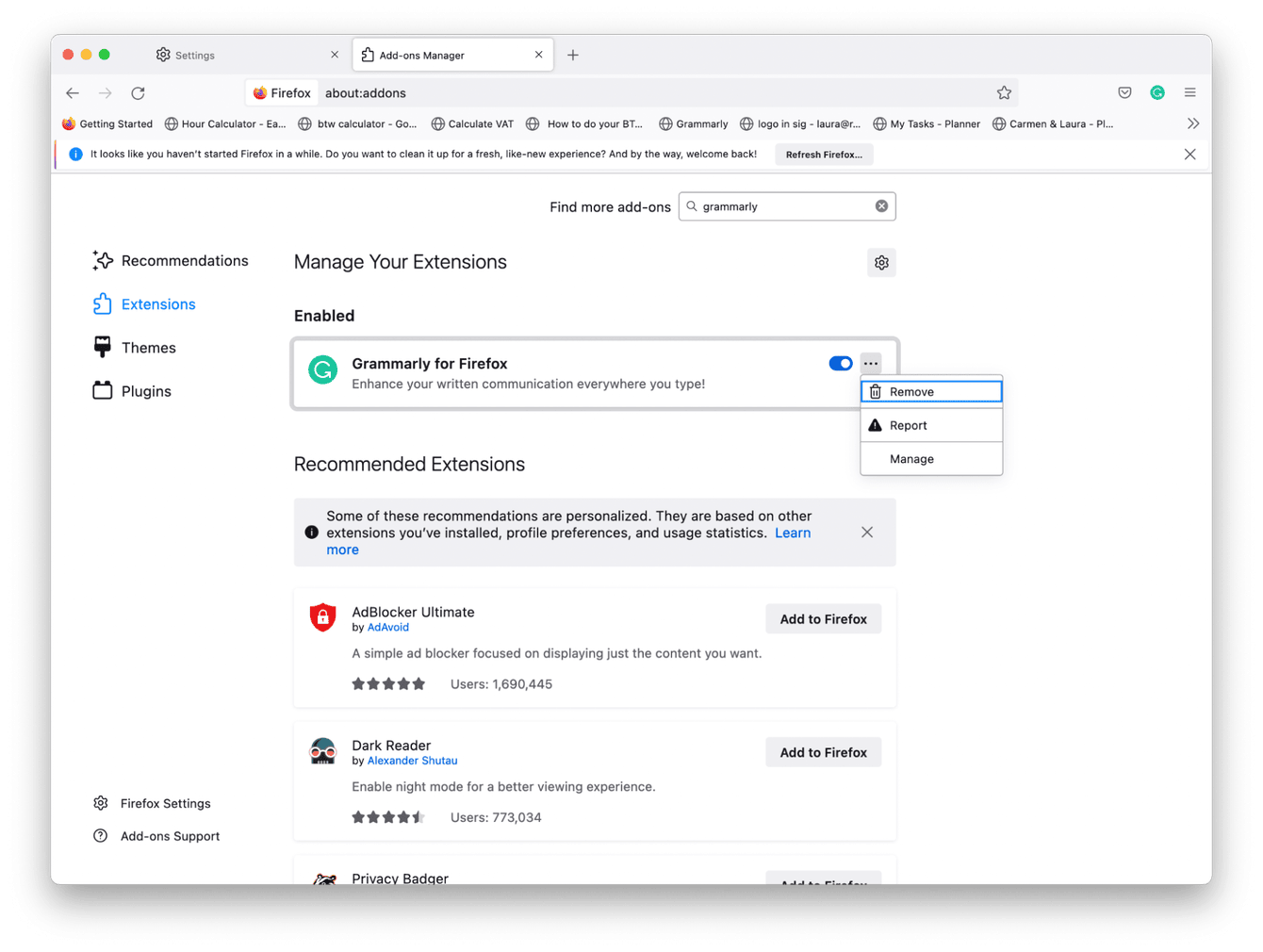Open the three-dot menu for Grammarly
Viewport: 1263px width, 952px height.
(870, 363)
